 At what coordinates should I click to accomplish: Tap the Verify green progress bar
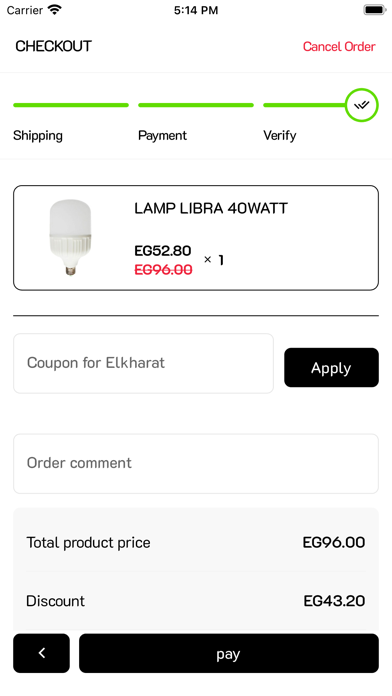click(x=305, y=105)
